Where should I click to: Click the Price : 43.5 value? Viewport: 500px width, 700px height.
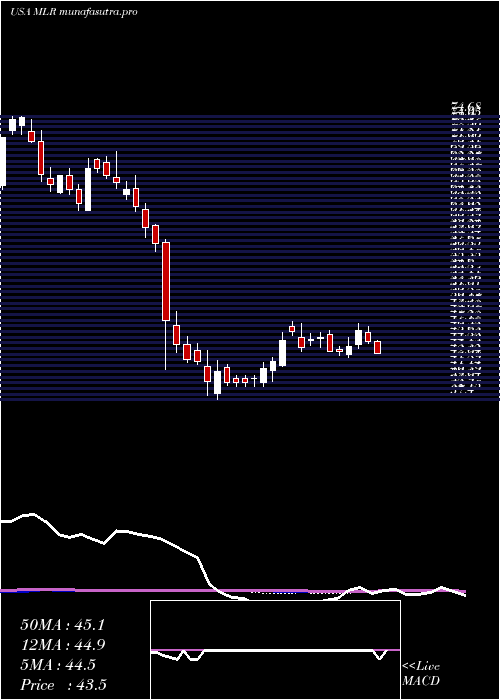(64, 685)
